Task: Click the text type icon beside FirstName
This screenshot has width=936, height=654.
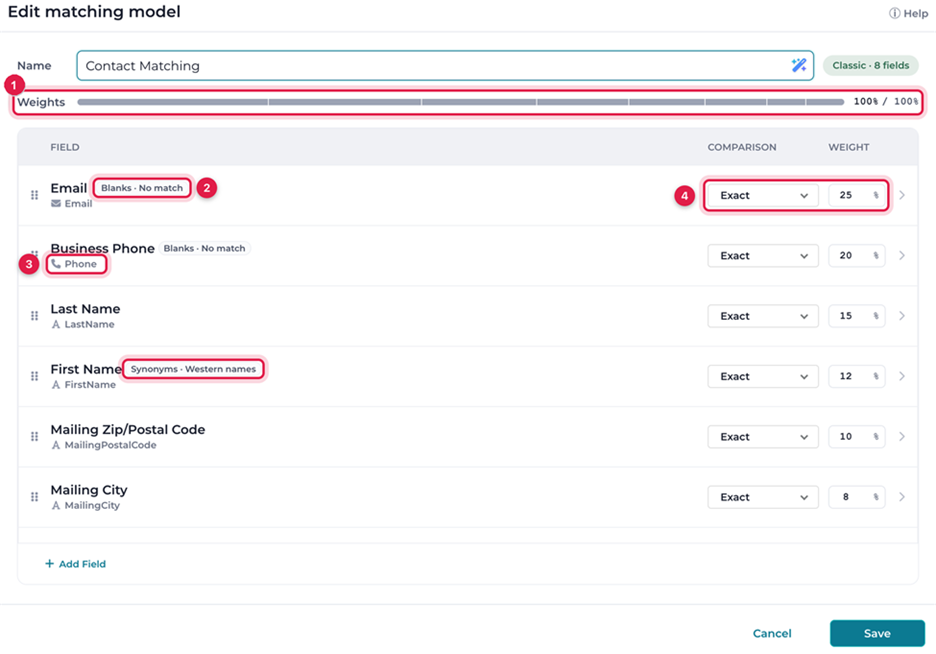Action: point(56,384)
